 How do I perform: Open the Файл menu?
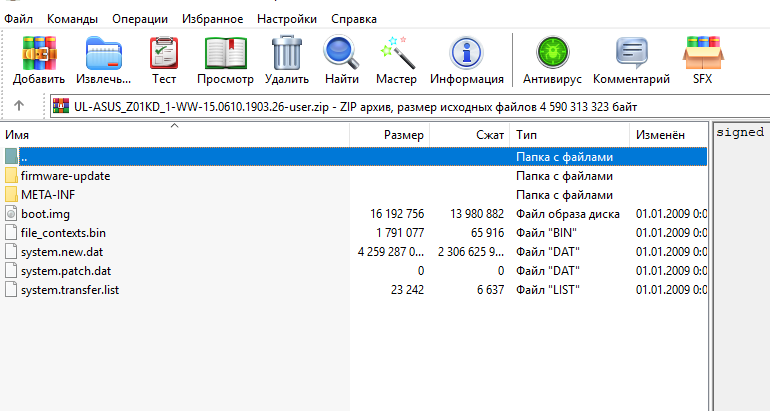tap(19, 19)
